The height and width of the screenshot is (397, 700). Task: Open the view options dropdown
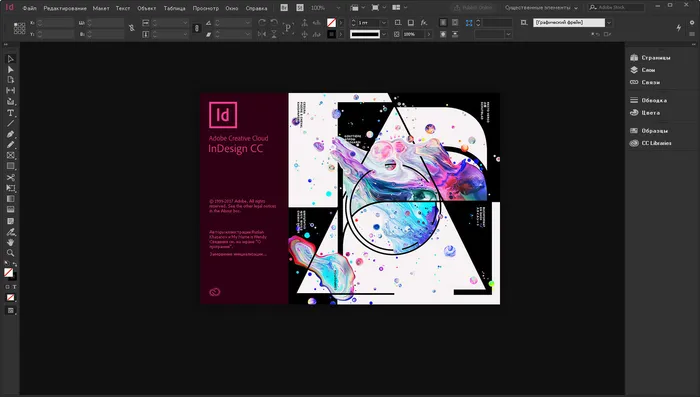point(357,8)
